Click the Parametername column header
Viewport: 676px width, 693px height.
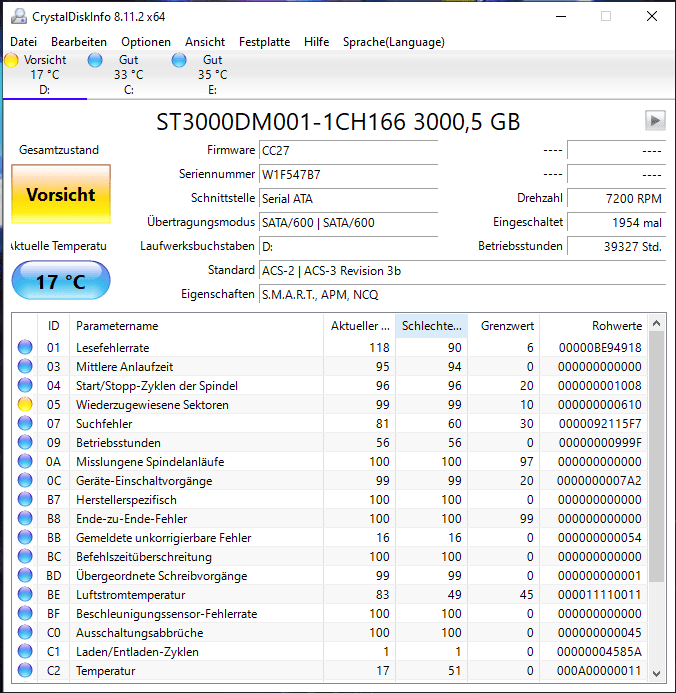[197, 326]
